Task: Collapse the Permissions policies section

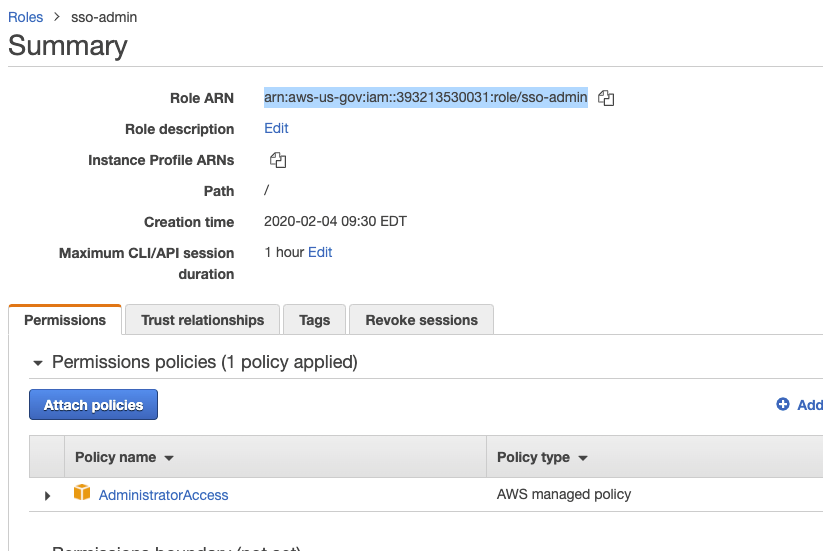Action: 38,363
